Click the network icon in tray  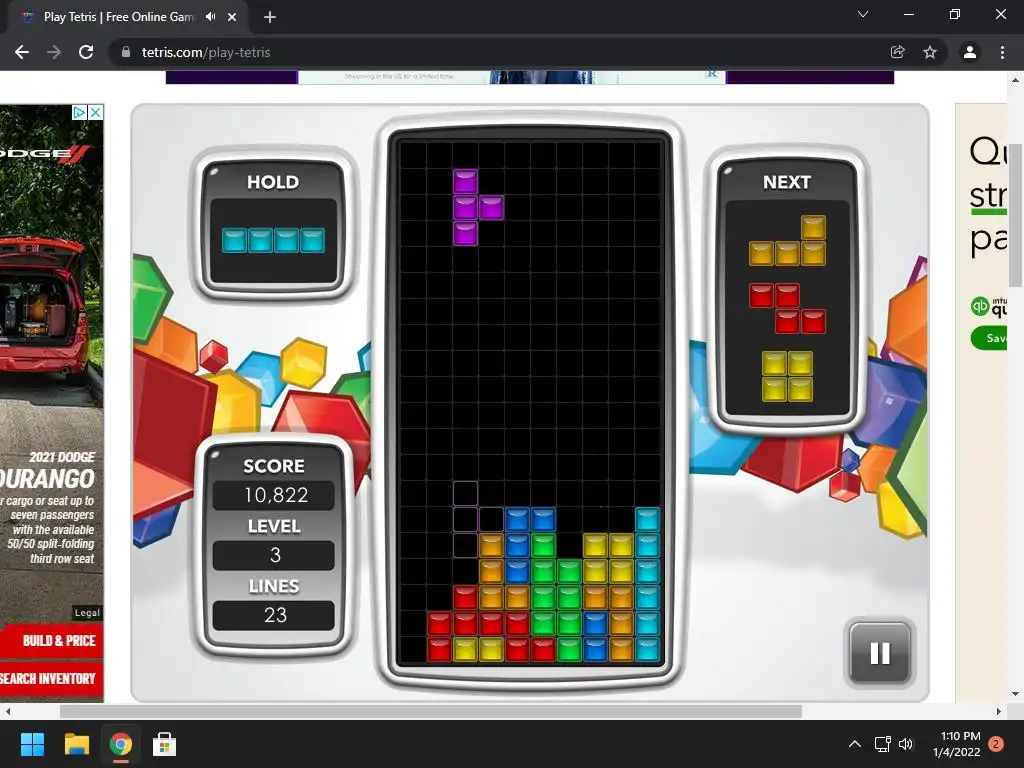coord(882,744)
